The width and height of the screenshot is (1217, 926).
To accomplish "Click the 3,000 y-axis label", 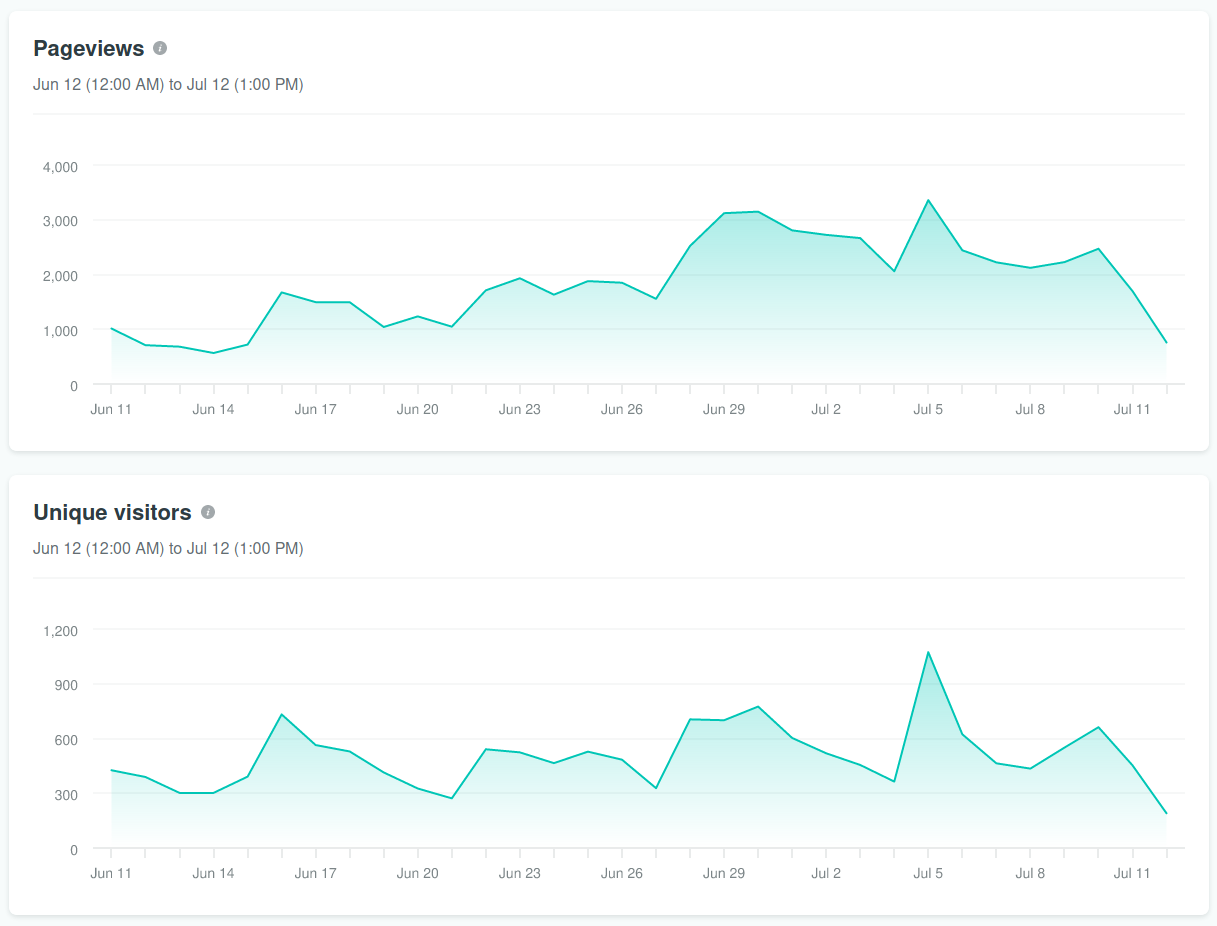I will 60,221.
